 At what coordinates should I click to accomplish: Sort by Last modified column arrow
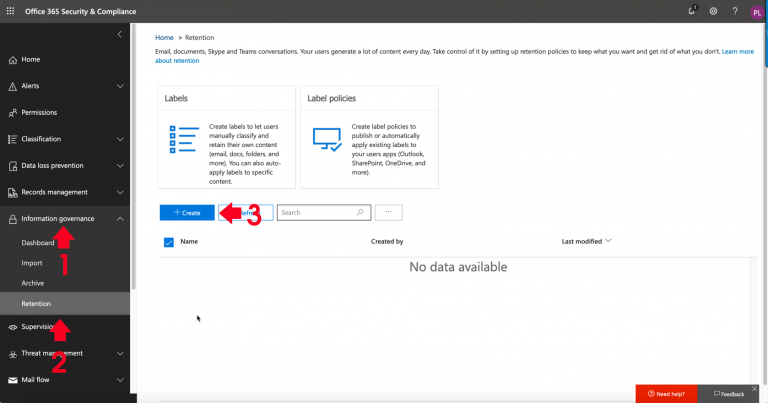pos(608,240)
